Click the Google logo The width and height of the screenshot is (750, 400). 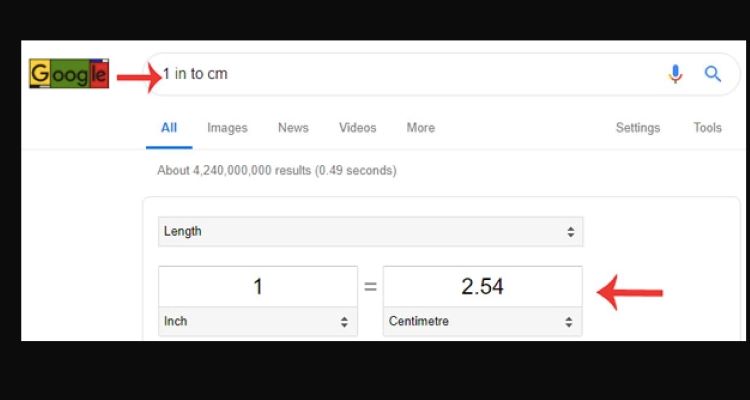tap(68, 74)
